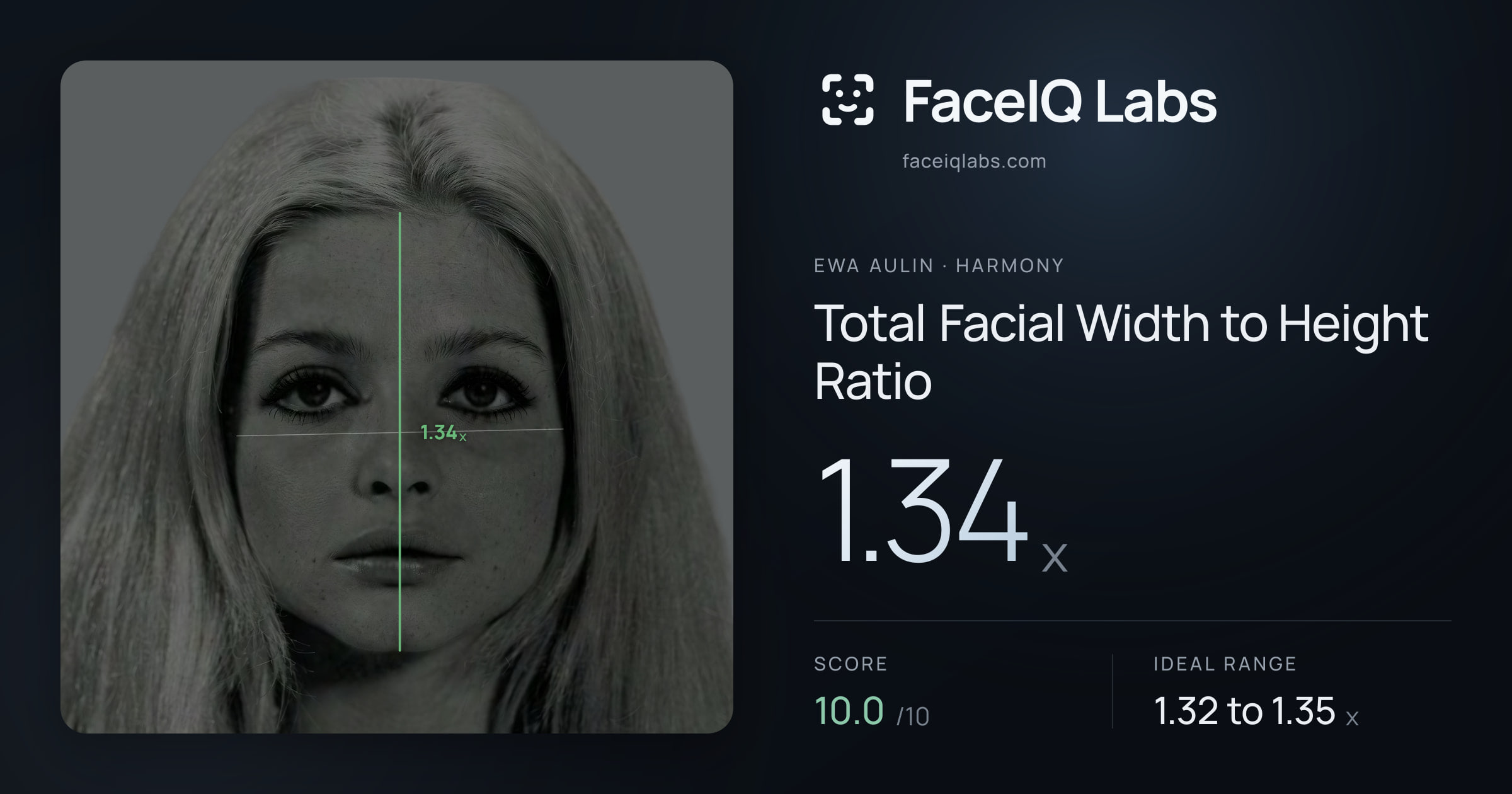
Task: Click the 'EWA AULIN · HARMONY' label
Action: (939, 266)
